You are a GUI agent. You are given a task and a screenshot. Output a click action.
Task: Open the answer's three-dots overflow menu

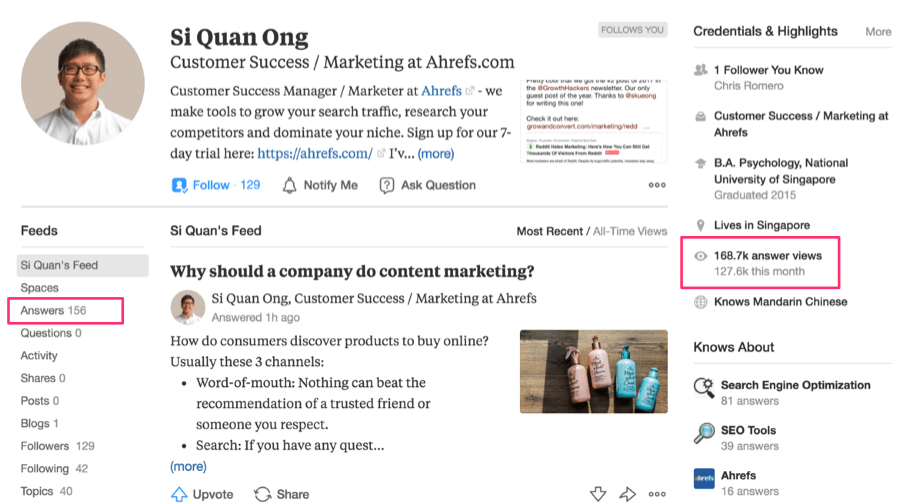657,494
